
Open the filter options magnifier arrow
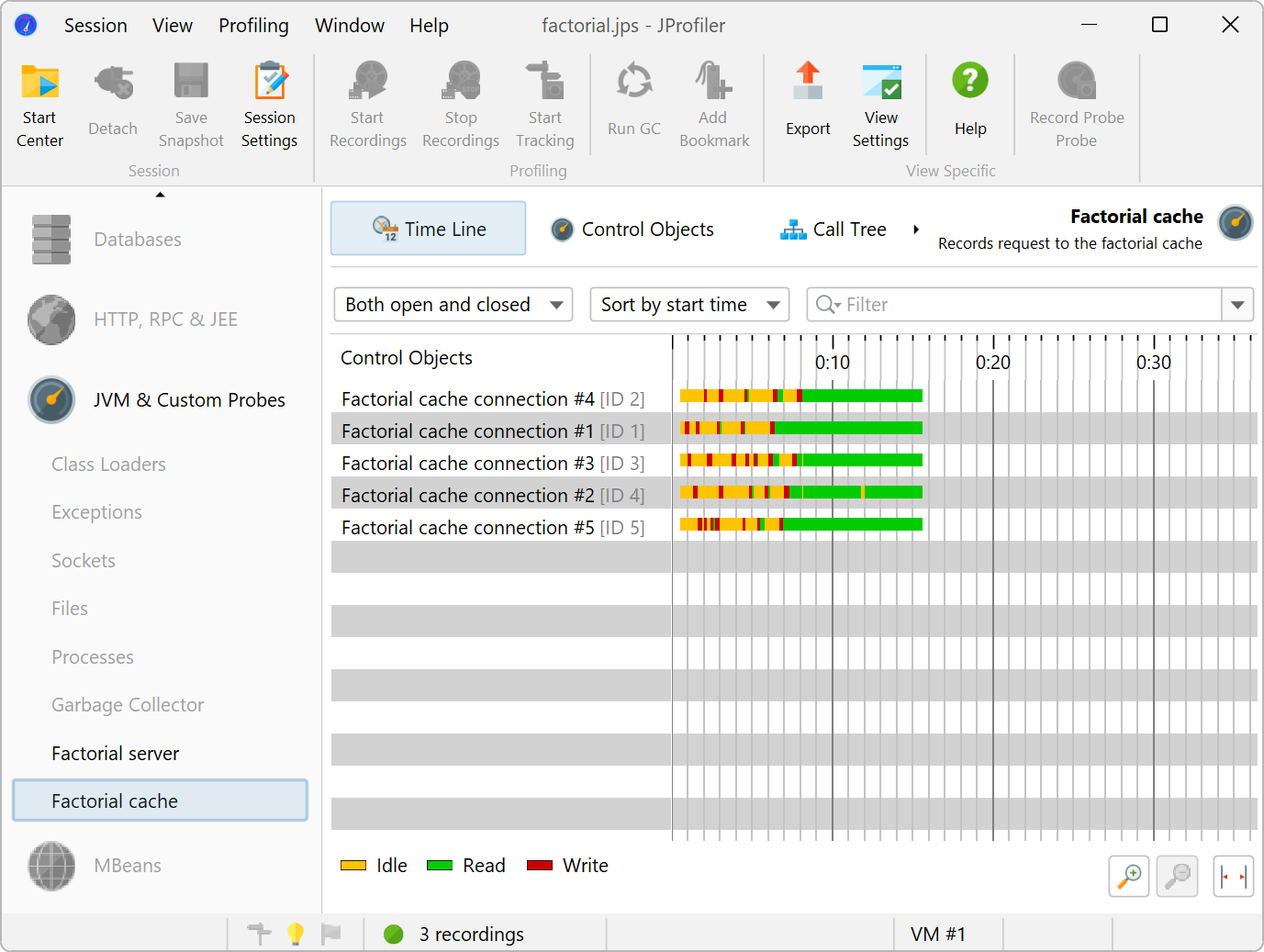click(x=829, y=305)
